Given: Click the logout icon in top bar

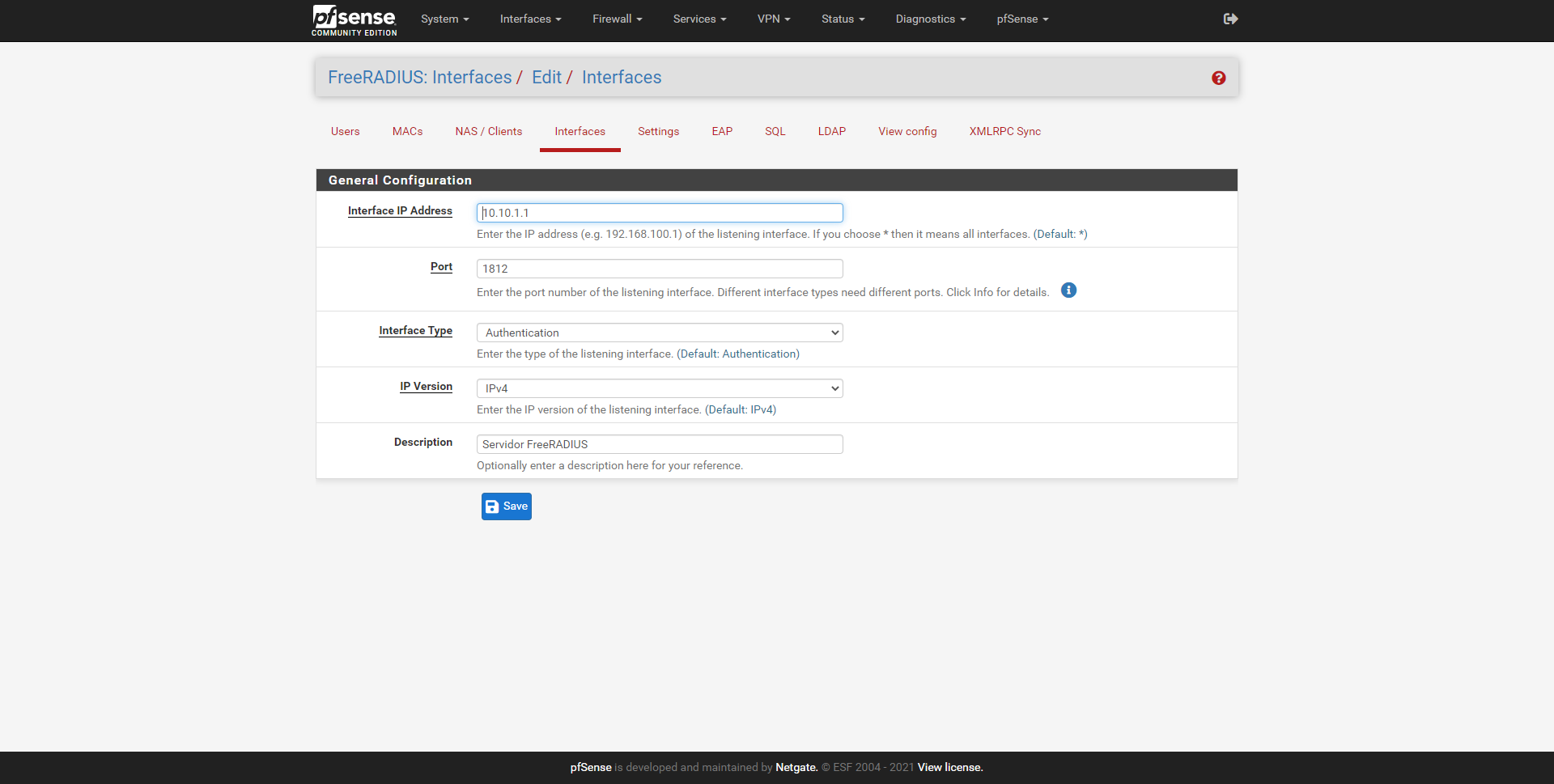Looking at the screenshot, I should (1230, 19).
